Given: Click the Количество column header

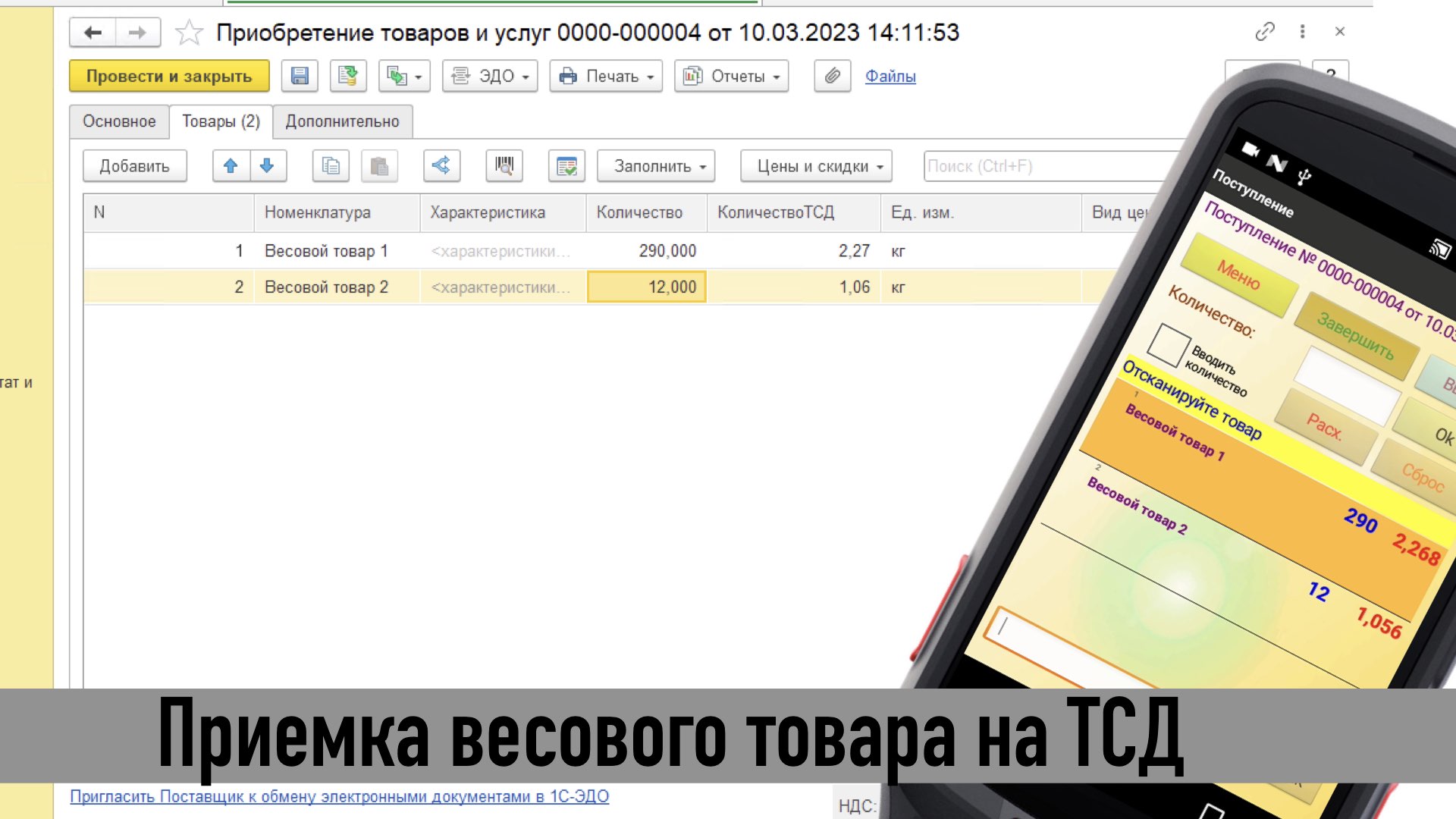Looking at the screenshot, I should pos(647,213).
